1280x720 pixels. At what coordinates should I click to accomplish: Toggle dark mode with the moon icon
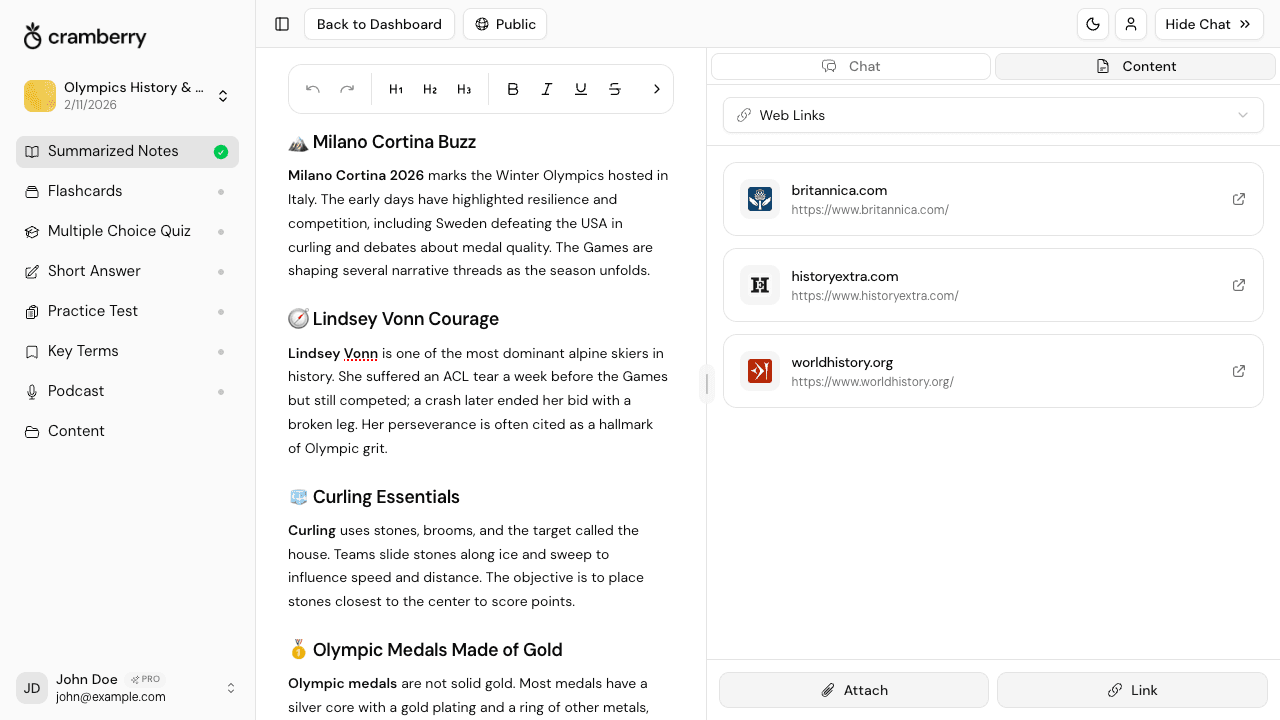[1092, 24]
